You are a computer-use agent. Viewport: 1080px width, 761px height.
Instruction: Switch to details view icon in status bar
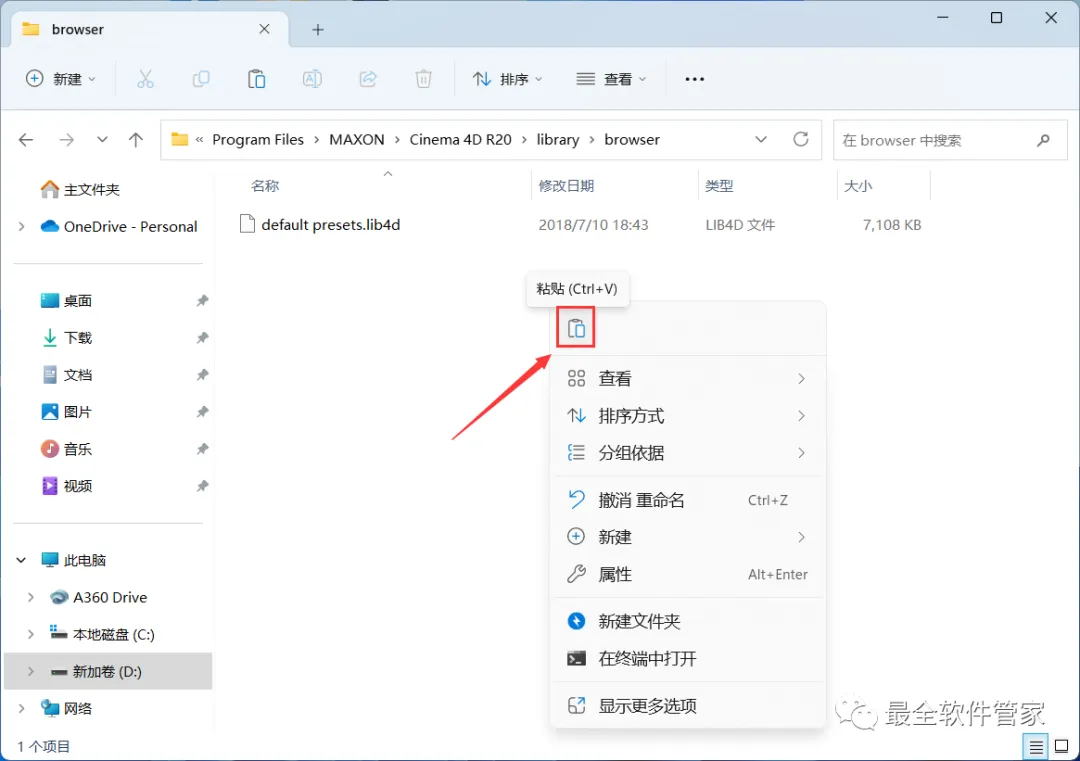click(x=1035, y=747)
